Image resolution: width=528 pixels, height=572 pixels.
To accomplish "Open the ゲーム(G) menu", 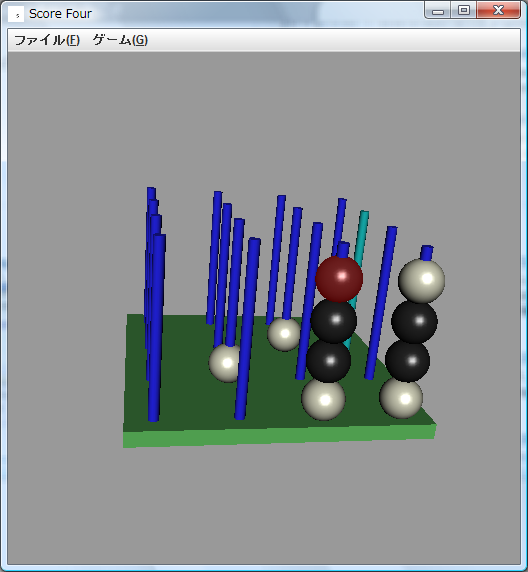I will coord(120,40).
